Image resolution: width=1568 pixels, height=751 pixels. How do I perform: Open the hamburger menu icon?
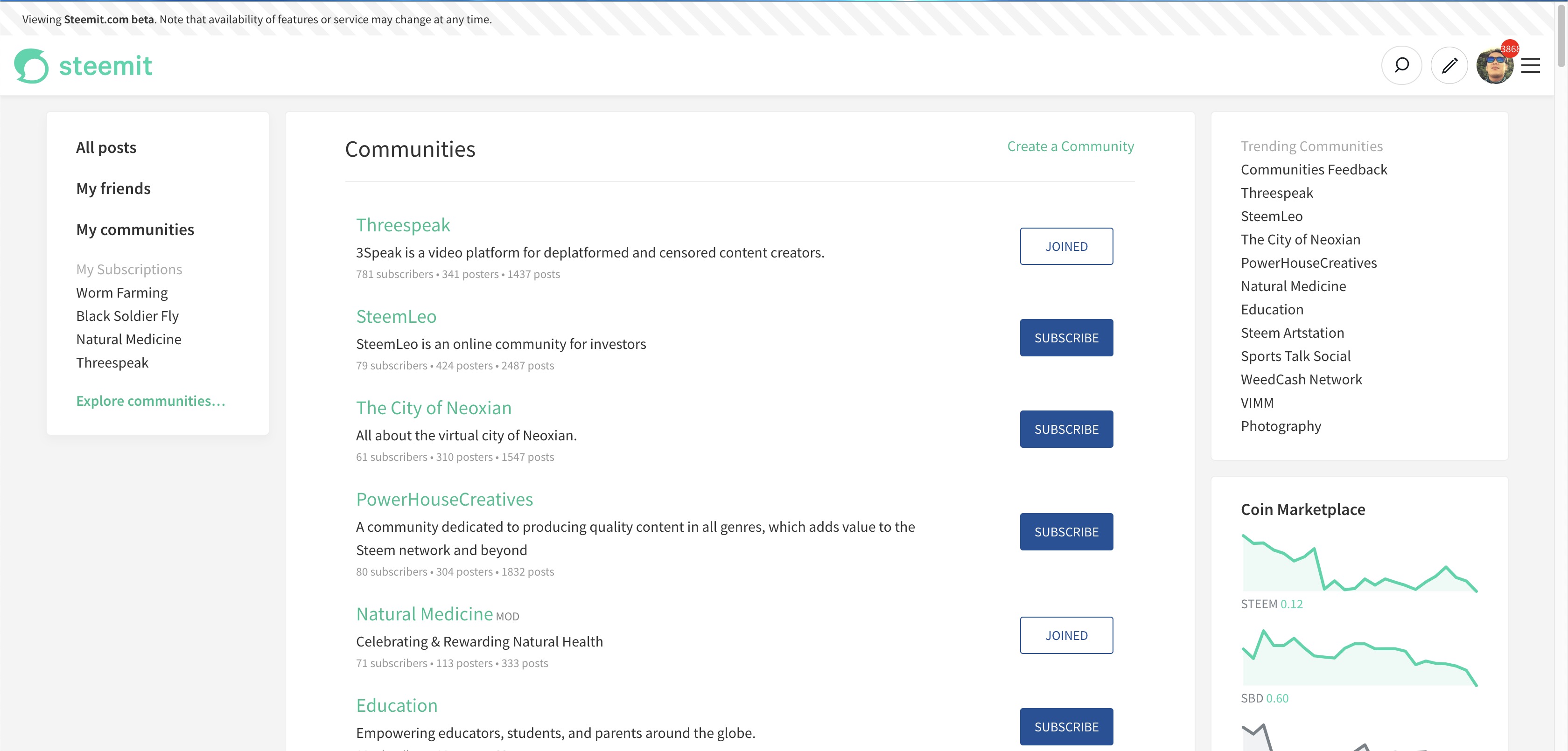coord(1530,66)
